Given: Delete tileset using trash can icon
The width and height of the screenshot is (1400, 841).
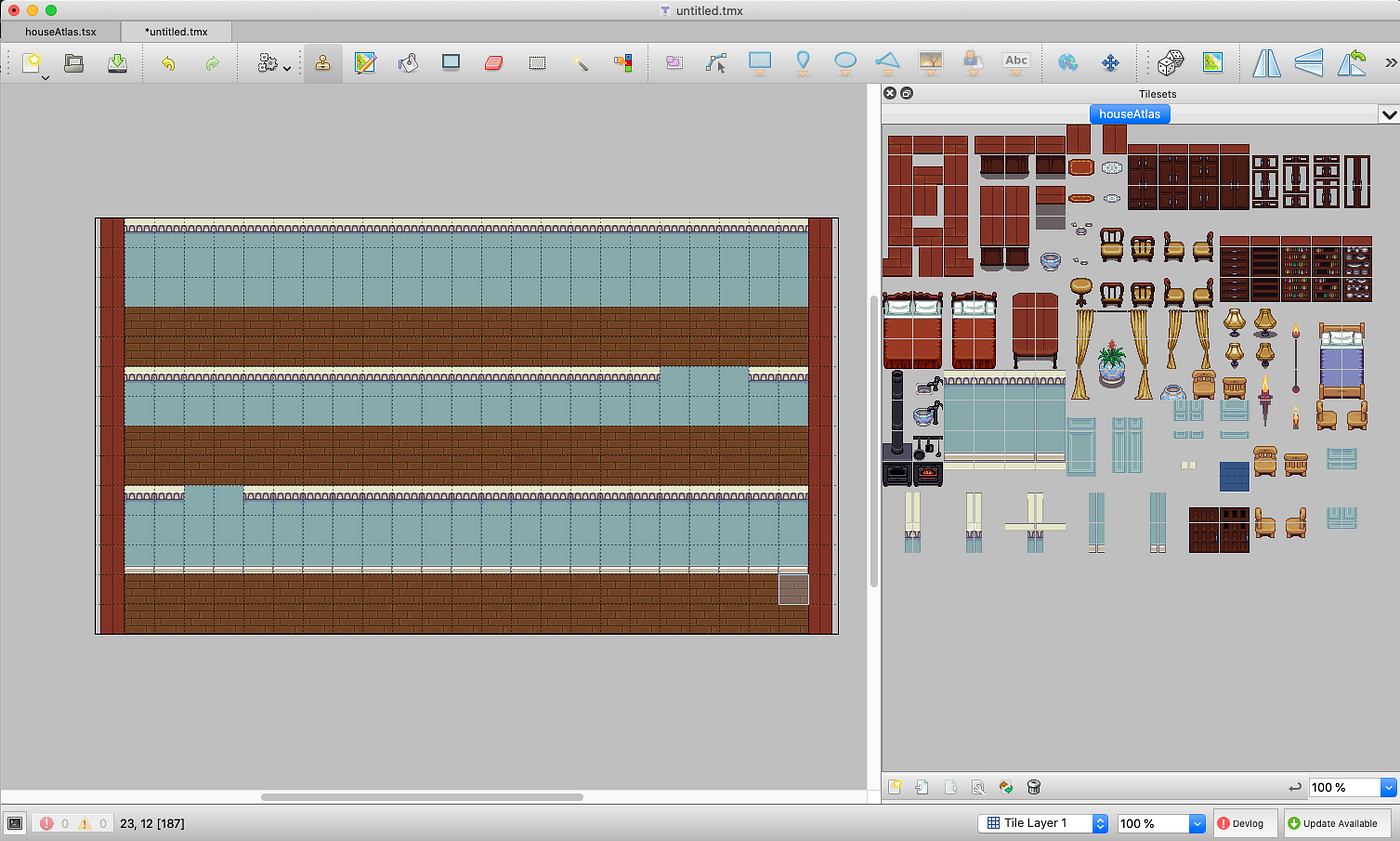Looking at the screenshot, I should click(x=1034, y=787).
